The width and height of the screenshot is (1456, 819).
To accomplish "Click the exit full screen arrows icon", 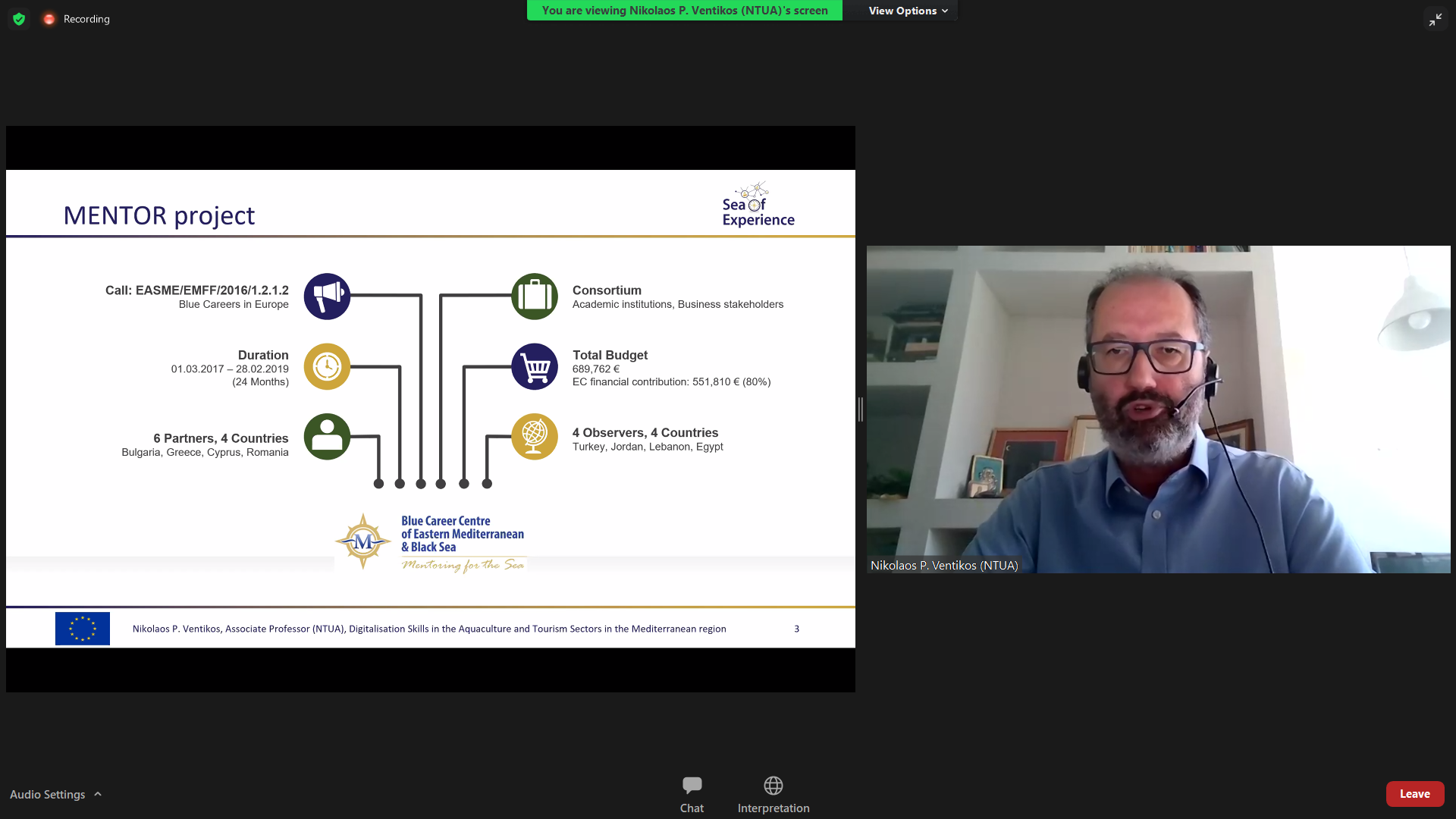I will point(1435,20).
